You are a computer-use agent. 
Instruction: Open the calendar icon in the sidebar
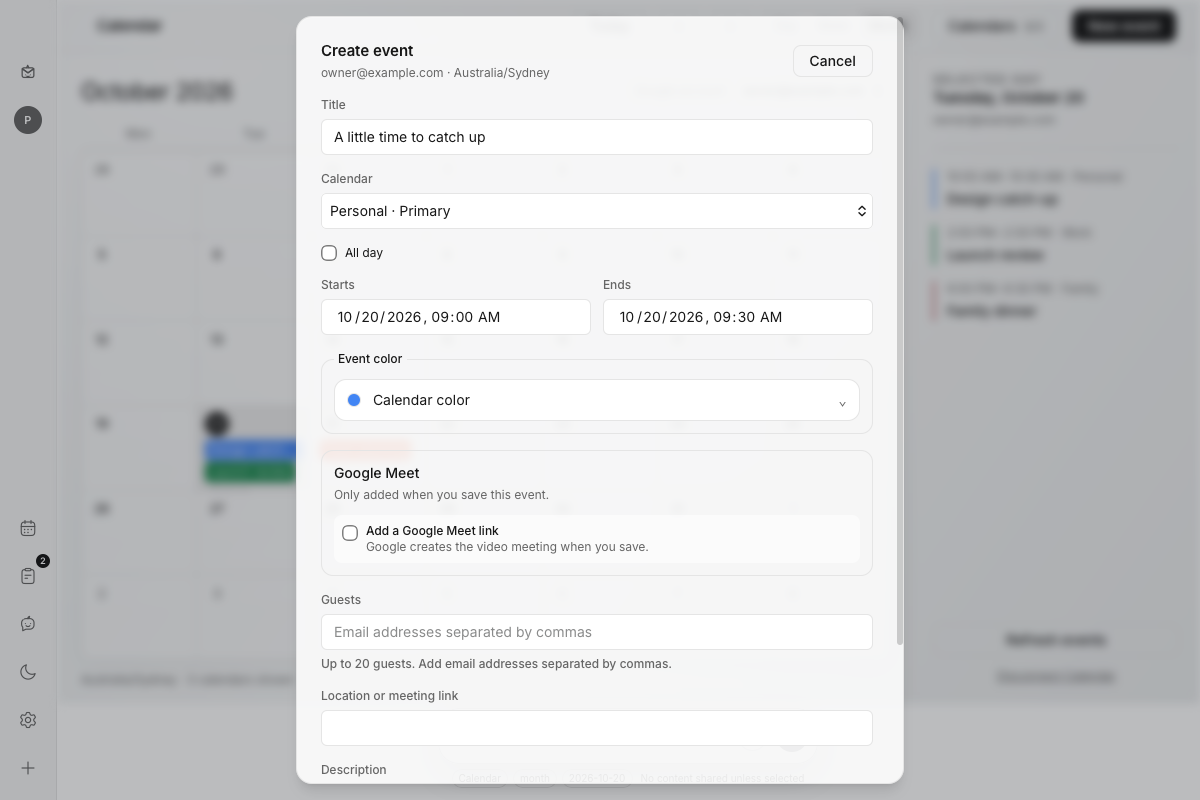[x=28, y=528]
